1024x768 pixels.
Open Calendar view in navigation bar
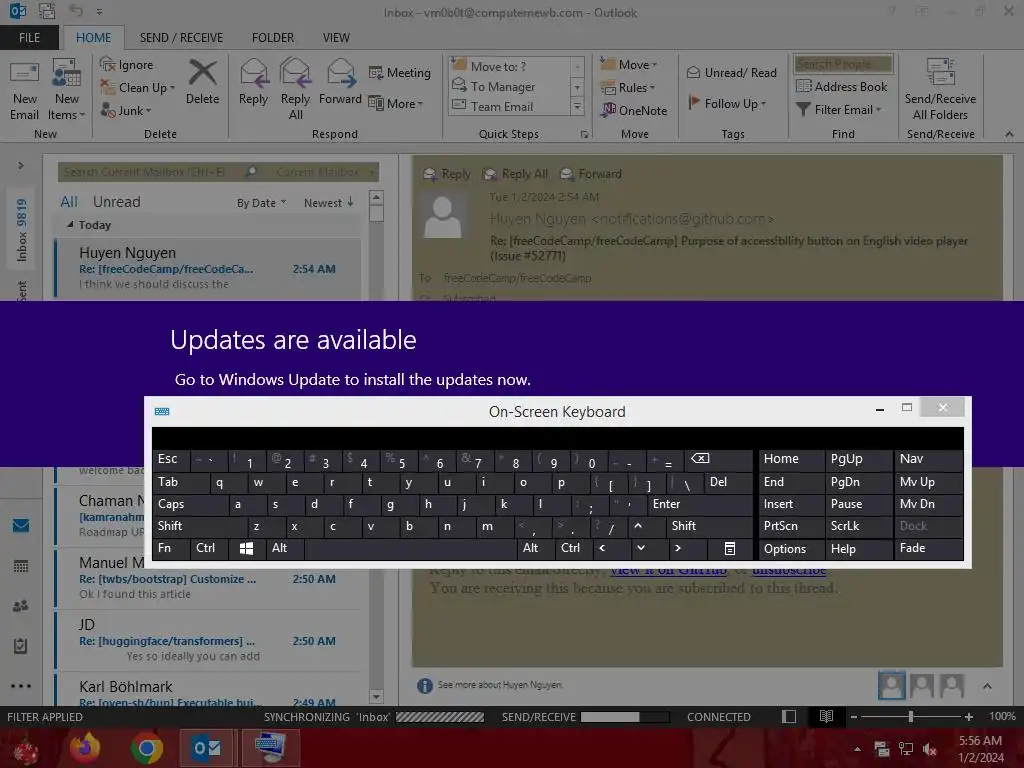coord(21,566)
